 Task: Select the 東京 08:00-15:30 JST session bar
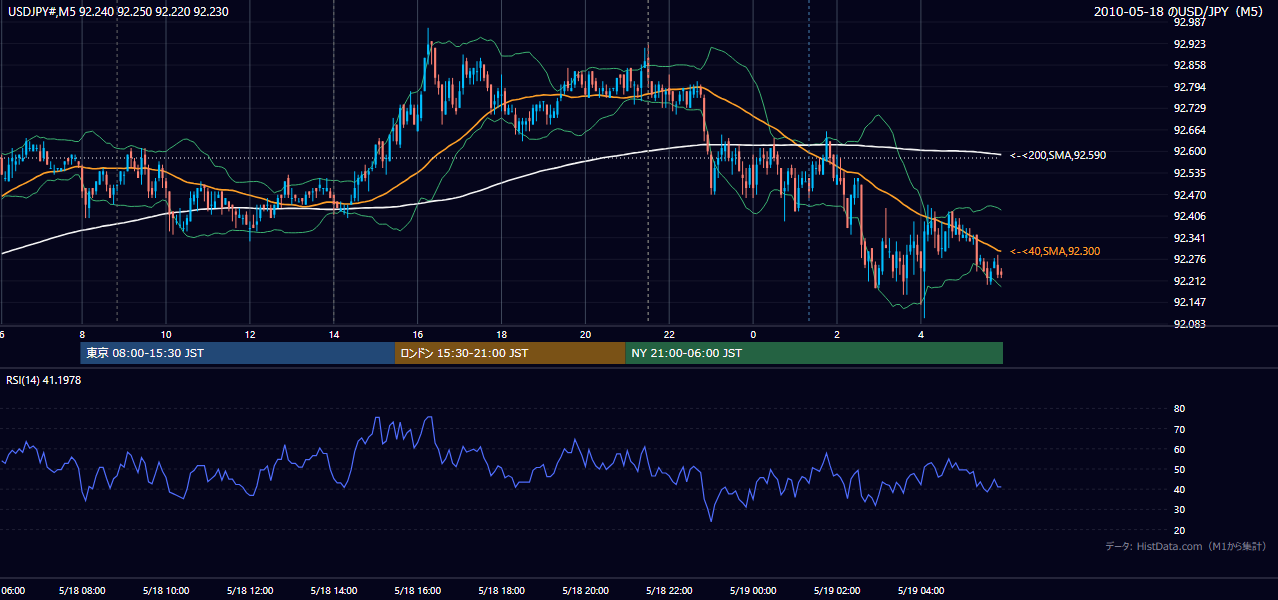tap(238, 353)
